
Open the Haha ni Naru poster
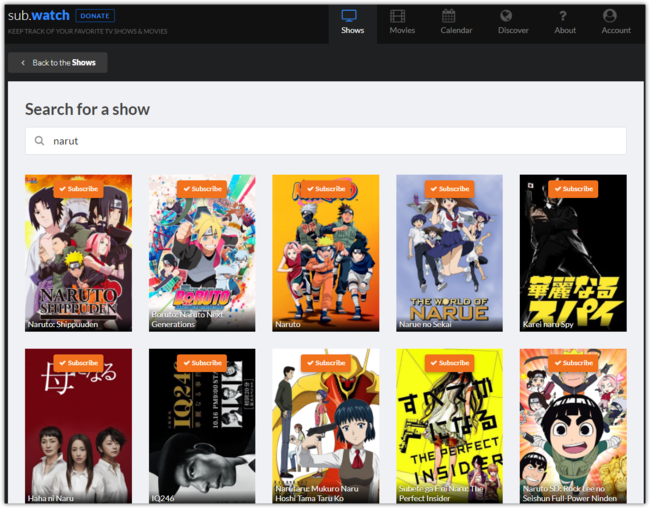click(78, 427)
